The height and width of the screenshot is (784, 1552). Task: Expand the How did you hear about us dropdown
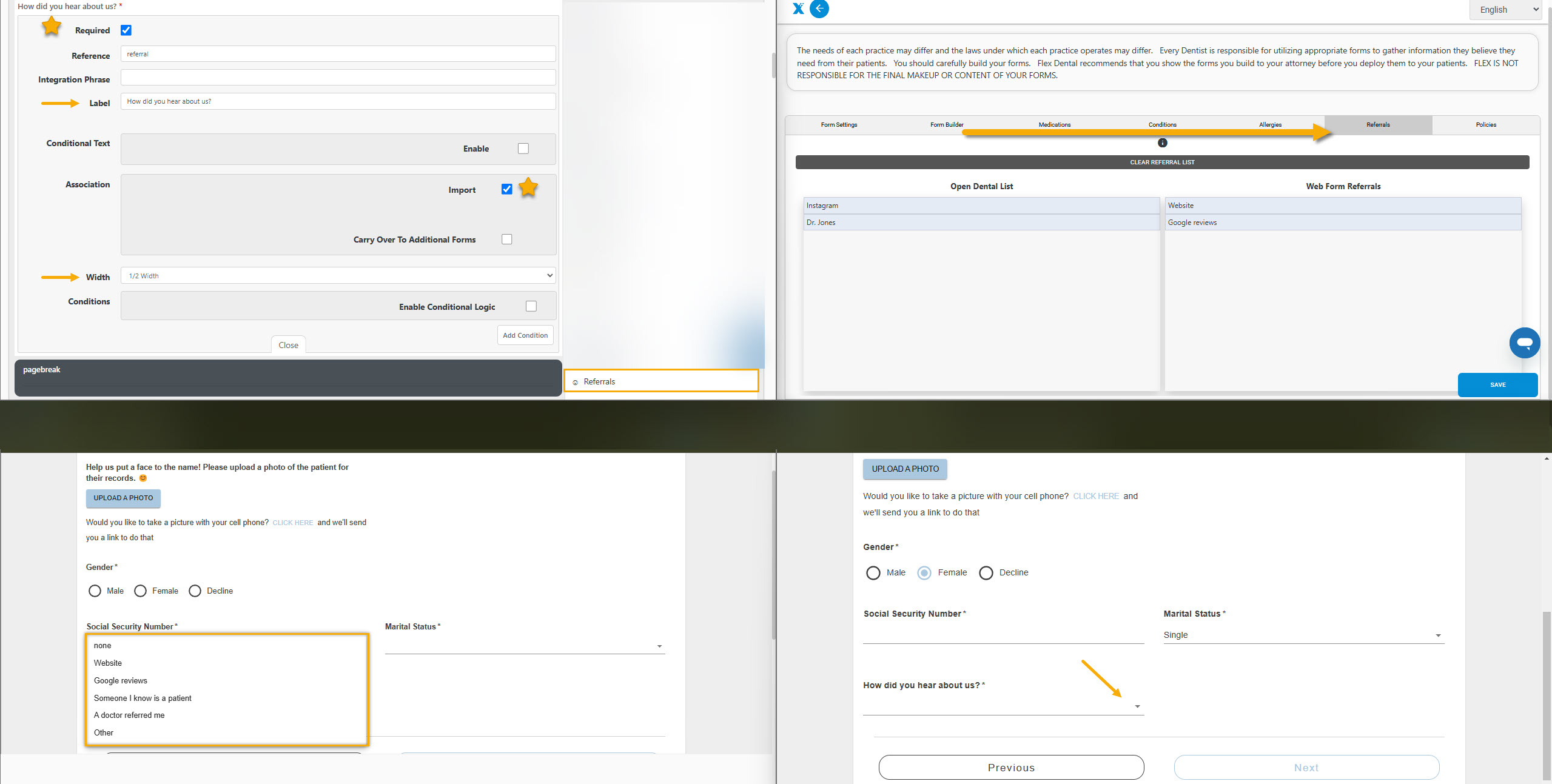[1003, 706]
